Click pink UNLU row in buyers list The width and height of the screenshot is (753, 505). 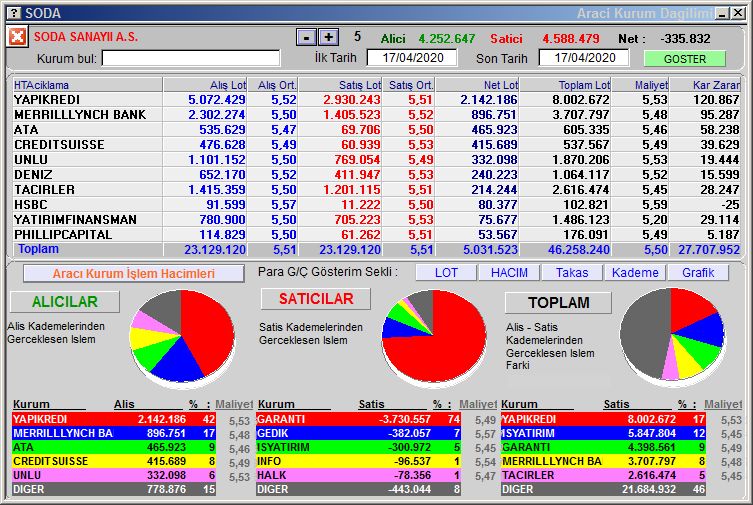point(114,475)
